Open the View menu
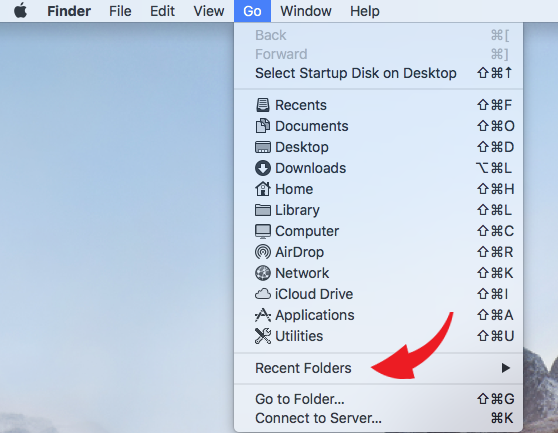 click(x=209, y=11)
